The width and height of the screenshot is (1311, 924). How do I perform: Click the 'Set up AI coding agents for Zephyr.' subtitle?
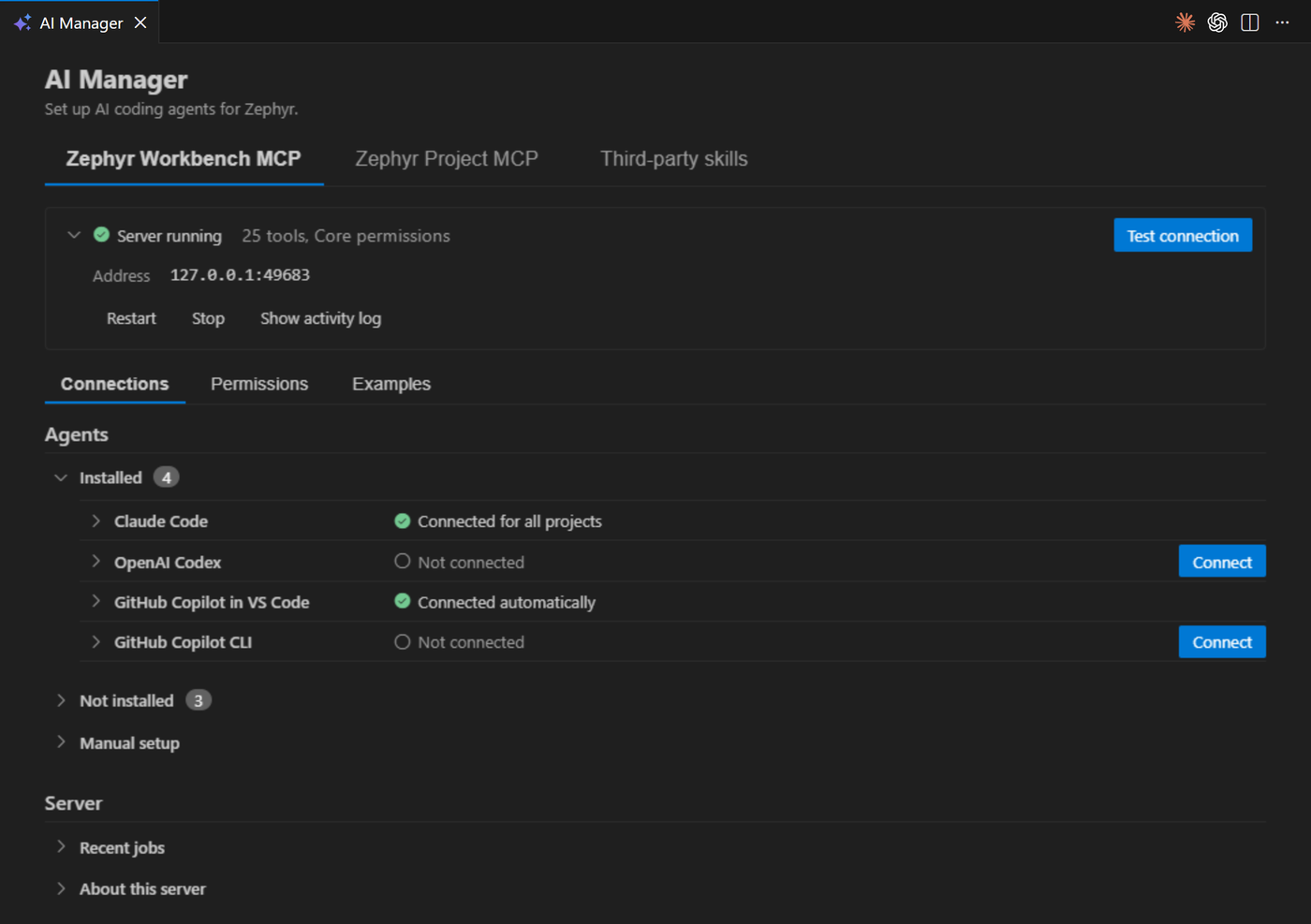click(171, 109)
